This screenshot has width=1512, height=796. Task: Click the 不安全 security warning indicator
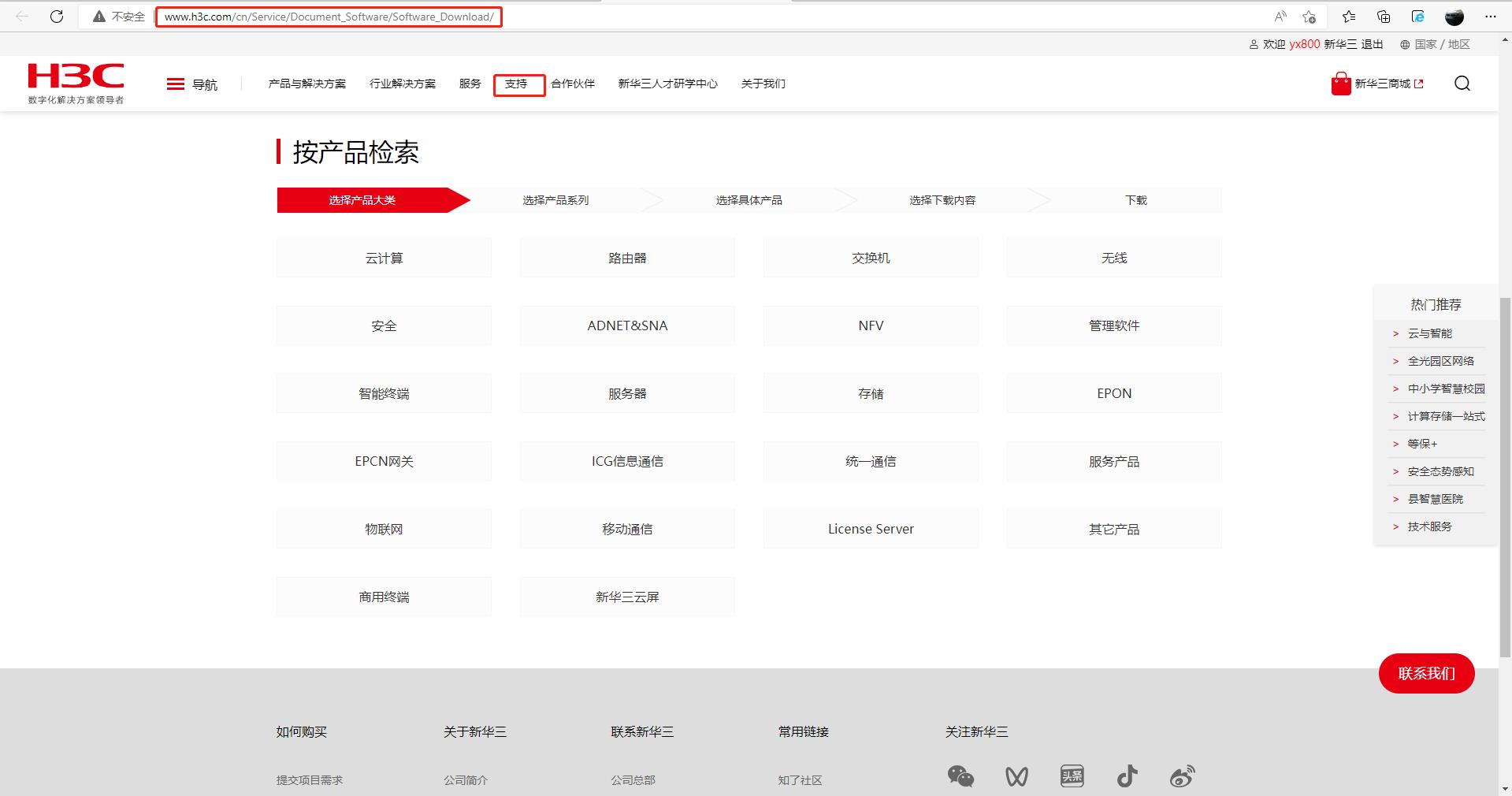(119, 17)
